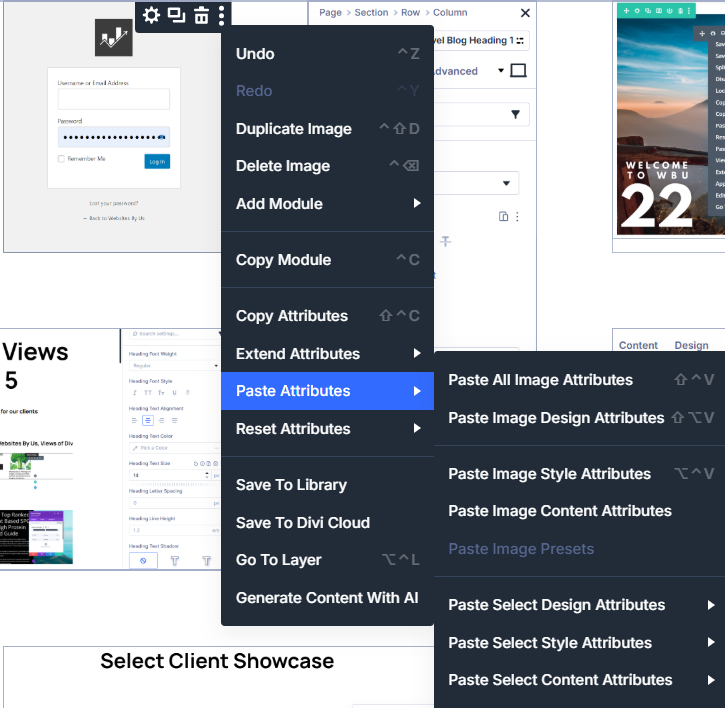Screen dimensions: 725x708
Task: Choose Duplicate Image from context menu
Action: pyautogui.click(x=294, y=129)
